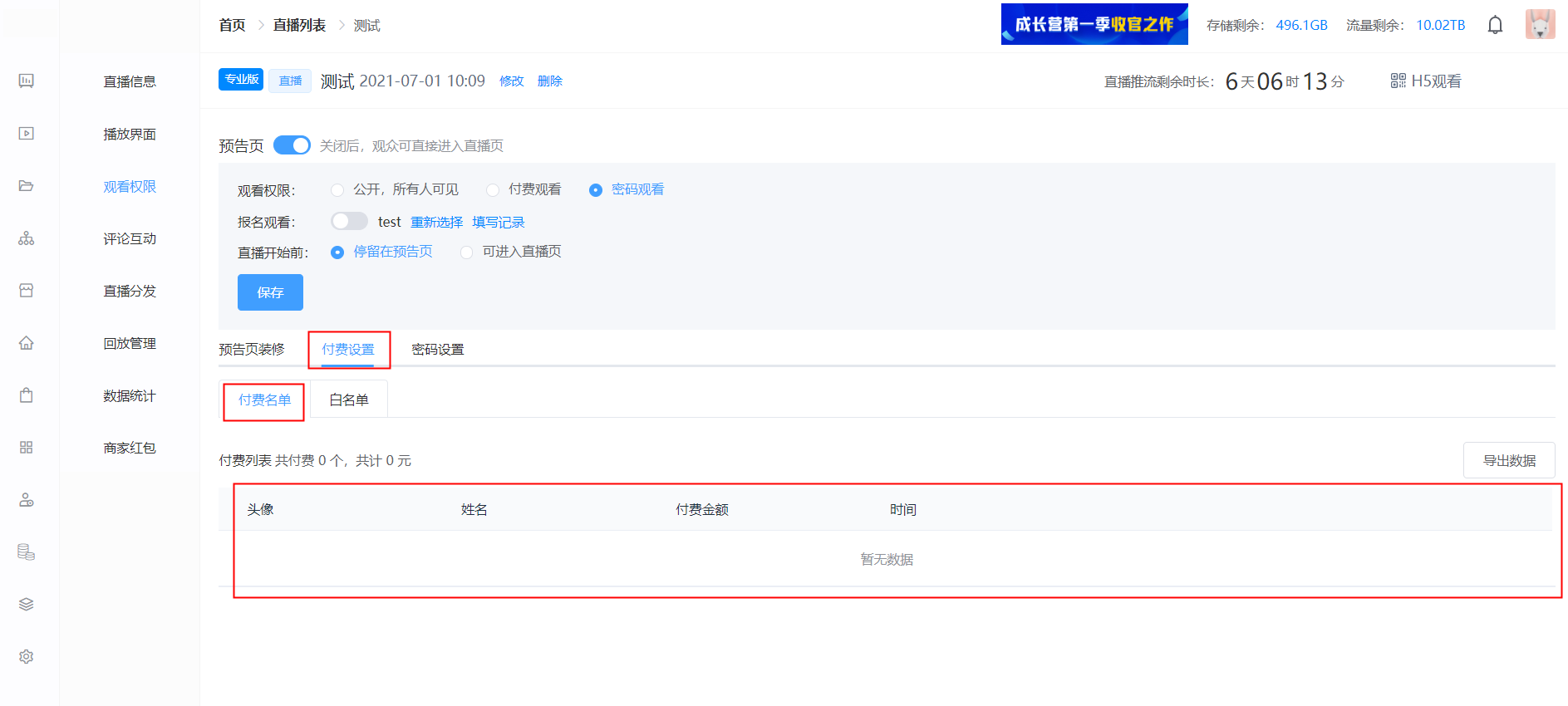Open the stacked layers icon in sidebar
This screenshot has width=1568, height=706.
(27, 604)
